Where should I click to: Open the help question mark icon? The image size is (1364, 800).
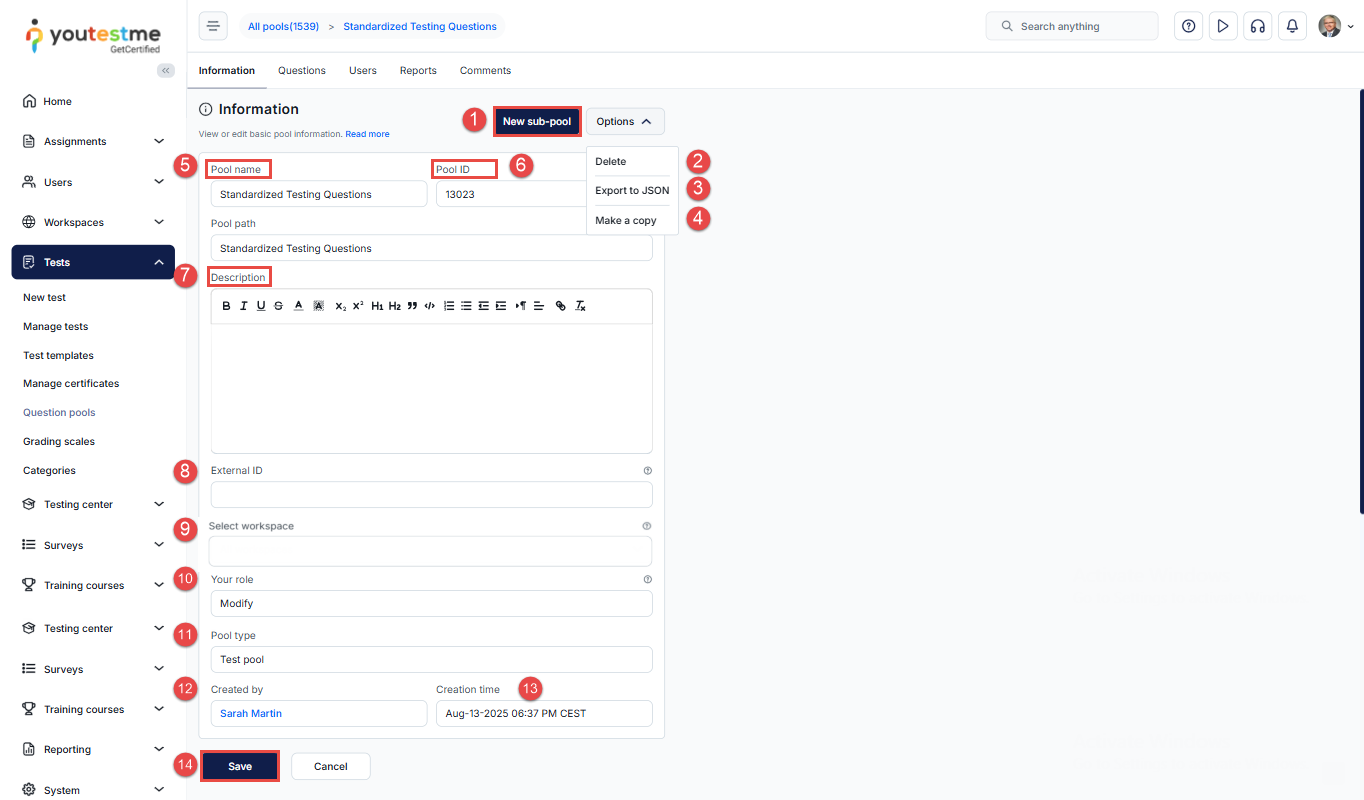(1188, 26)
